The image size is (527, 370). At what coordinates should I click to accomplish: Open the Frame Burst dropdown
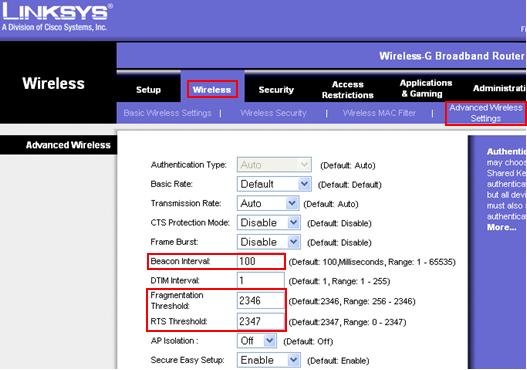[x=269, y=242]
